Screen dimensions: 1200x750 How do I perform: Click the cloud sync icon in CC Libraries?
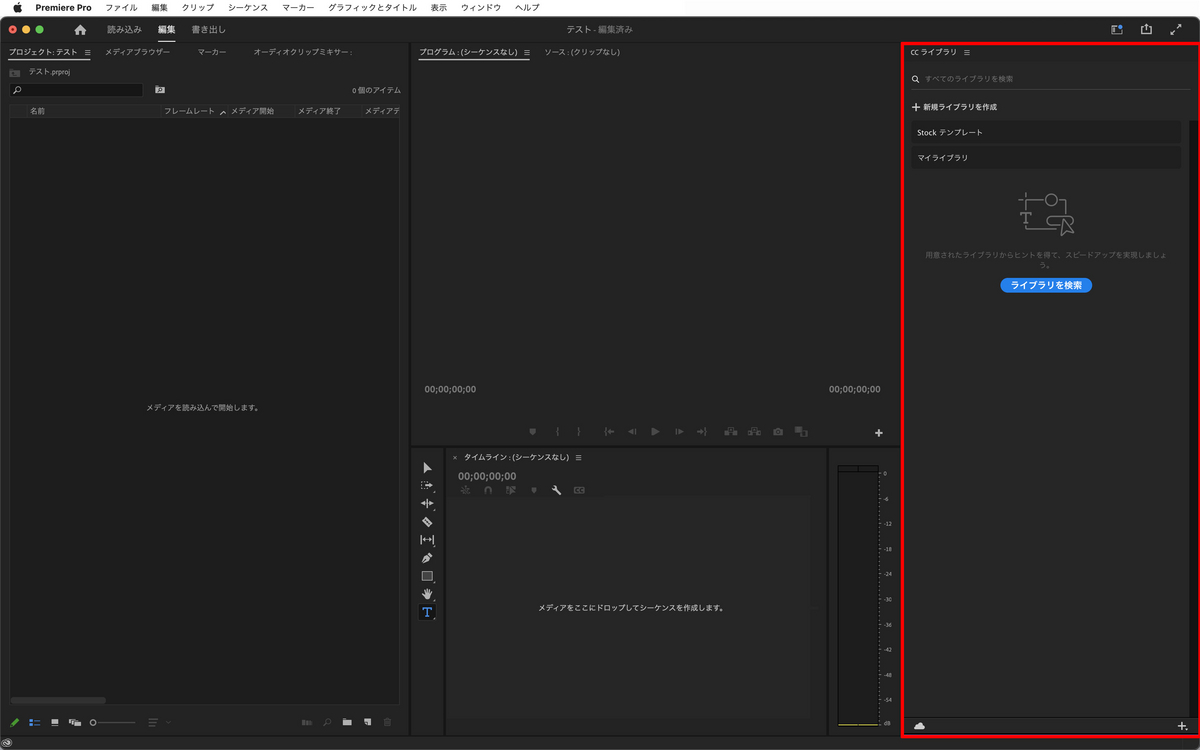[x=919, y=726]
